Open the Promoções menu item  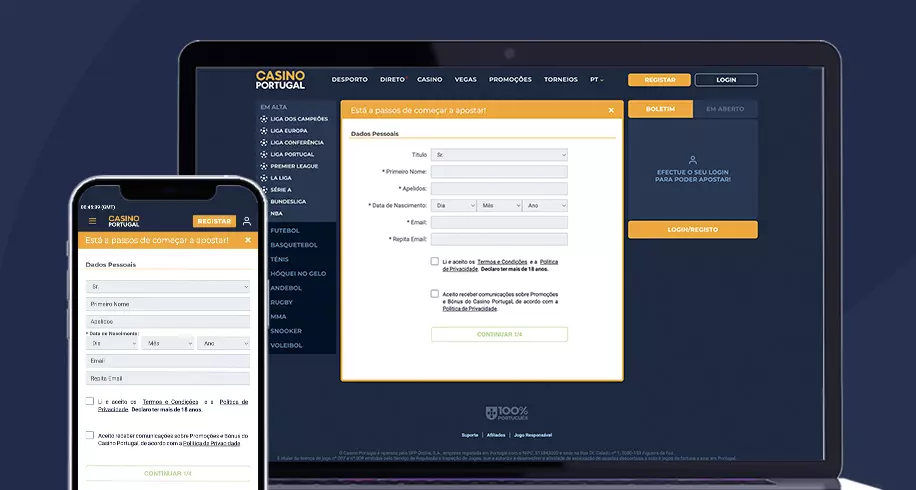(x=510, y=80)
